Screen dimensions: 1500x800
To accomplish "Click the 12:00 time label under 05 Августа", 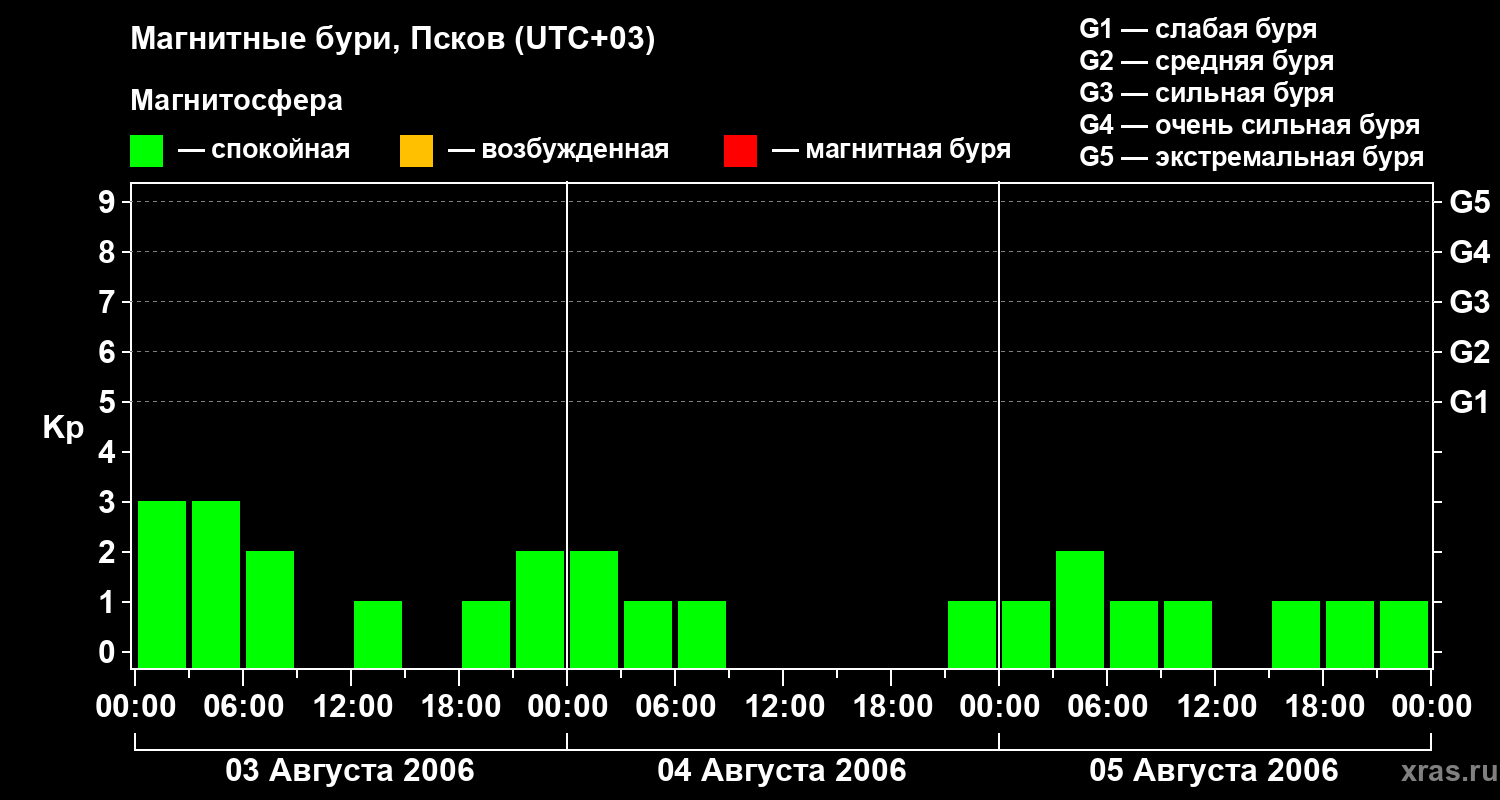I will 1215,706.
